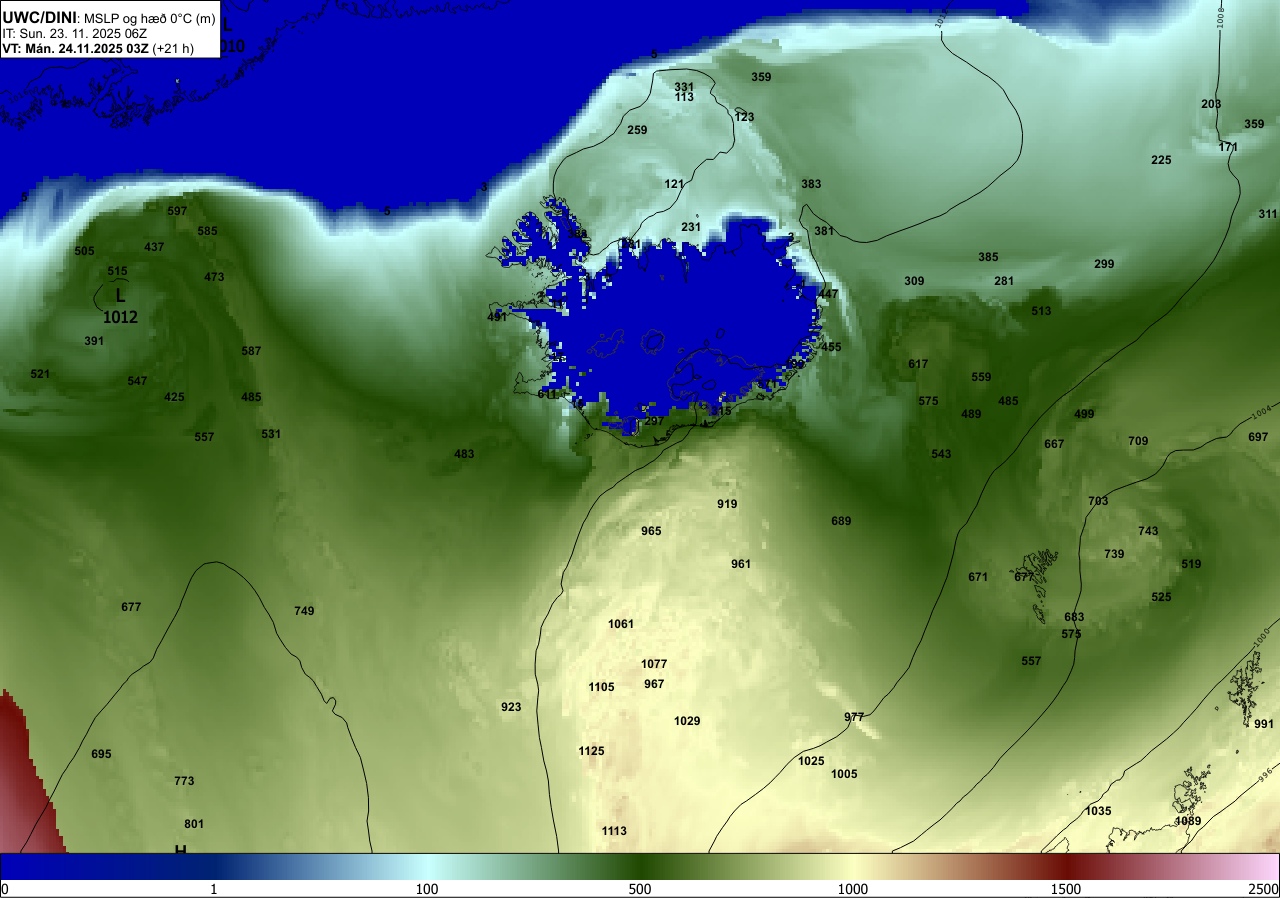Click the 331 value above 113

684,87
